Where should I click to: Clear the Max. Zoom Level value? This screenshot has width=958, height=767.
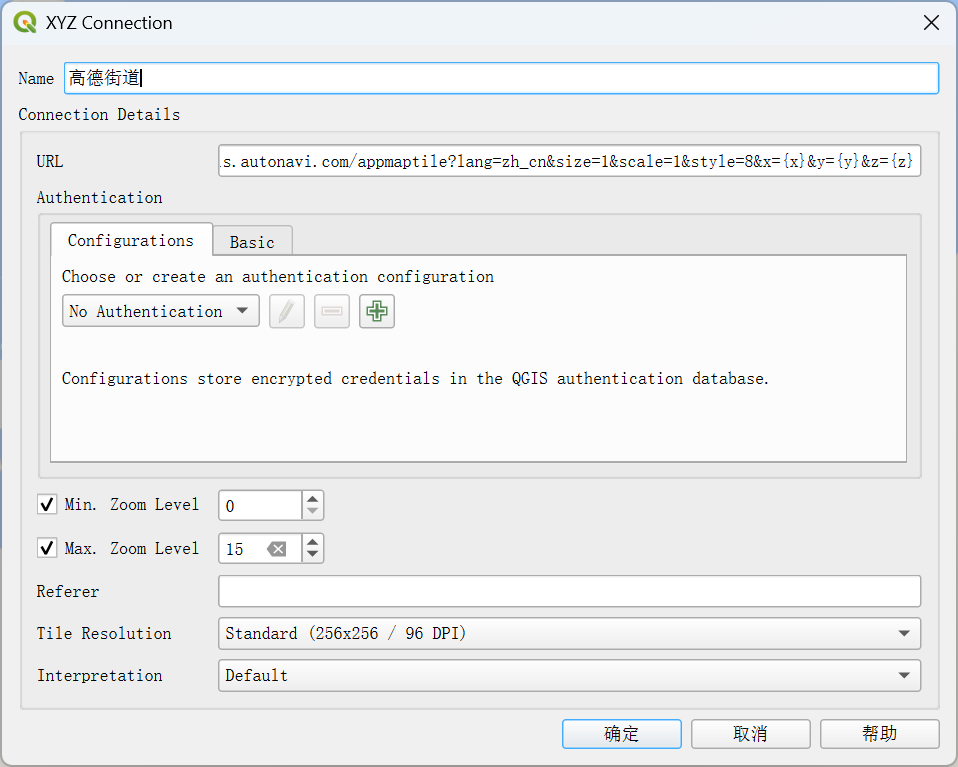coord(277,549)
